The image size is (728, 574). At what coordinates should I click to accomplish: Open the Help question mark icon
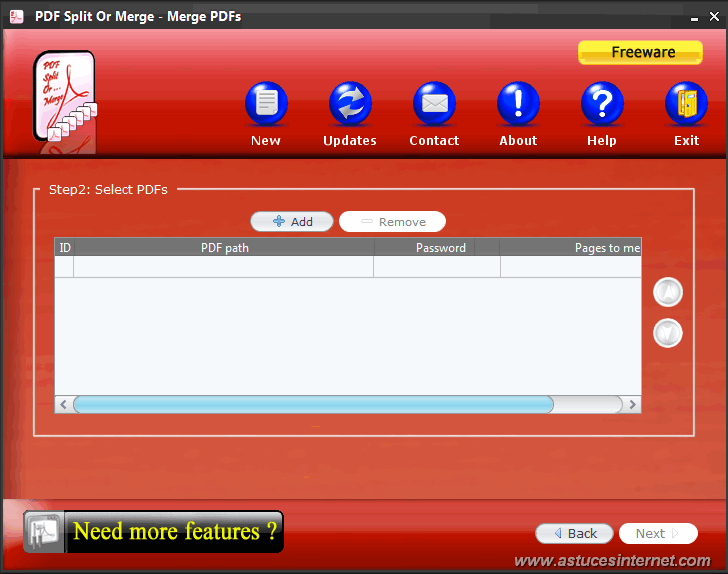(602, 103)
